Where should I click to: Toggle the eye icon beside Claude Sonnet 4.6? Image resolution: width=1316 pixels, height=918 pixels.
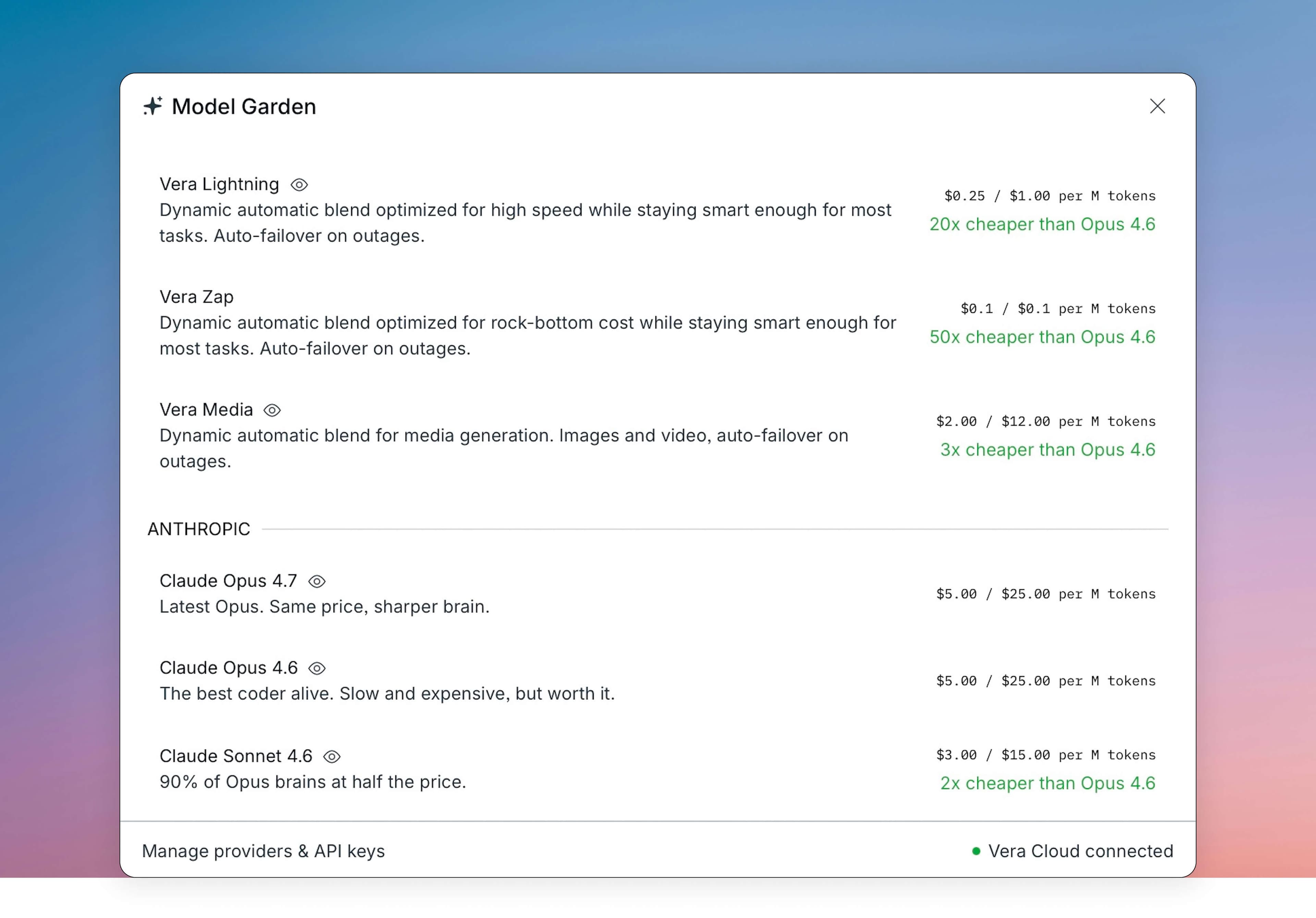click(x=332, y=757)
